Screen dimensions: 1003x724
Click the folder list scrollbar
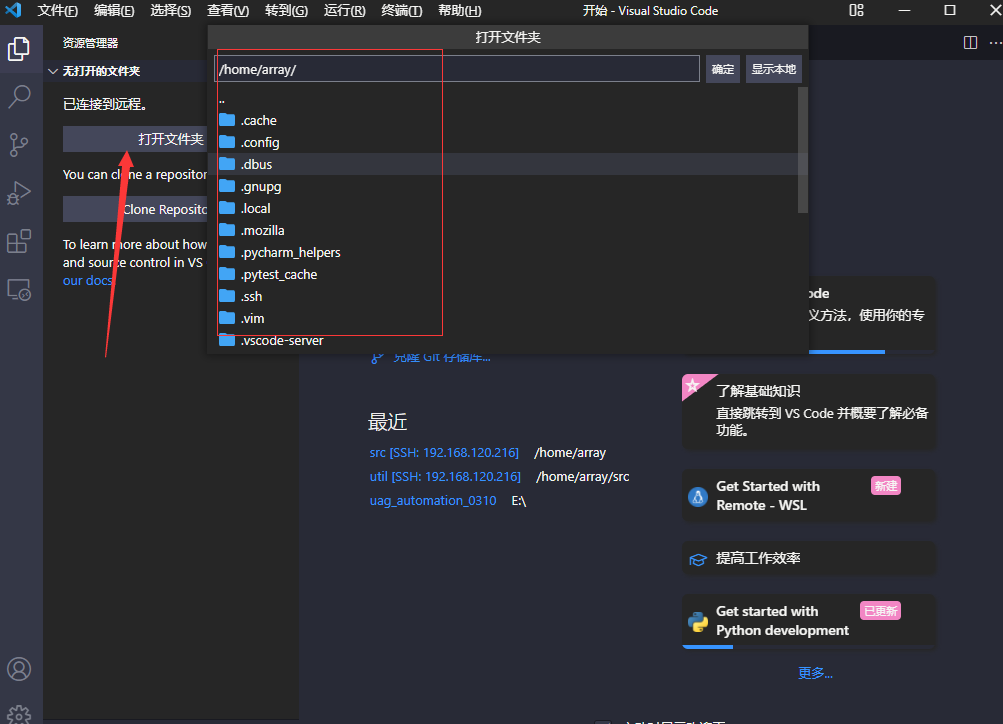click(803, 150)
